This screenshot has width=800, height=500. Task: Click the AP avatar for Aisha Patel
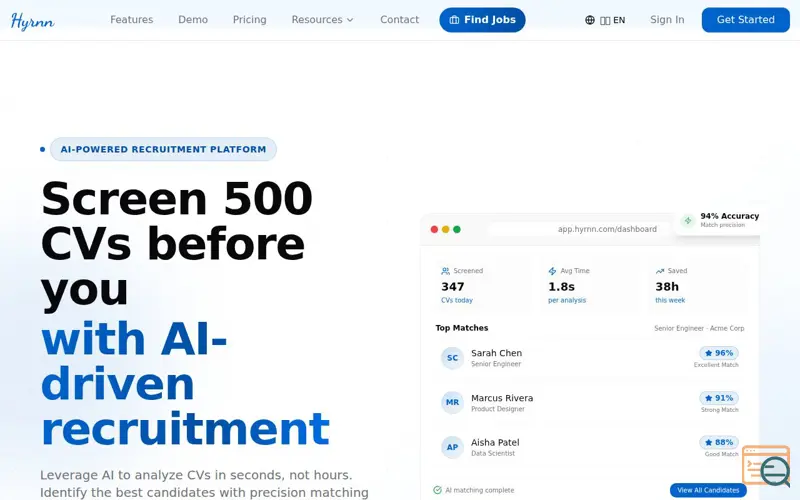coord(452,447)
